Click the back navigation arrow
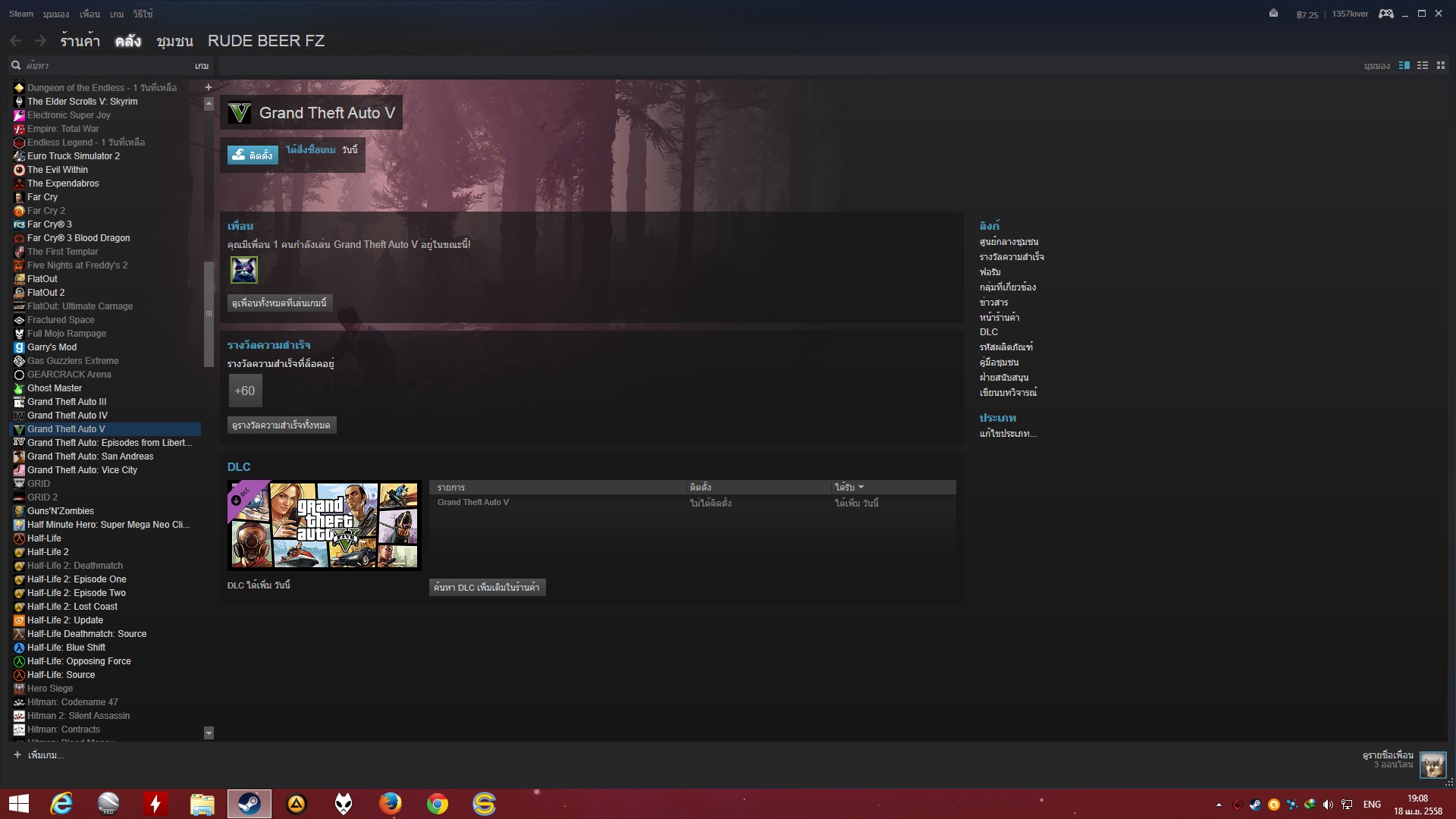1456x819 pixels. pos(16,41)
